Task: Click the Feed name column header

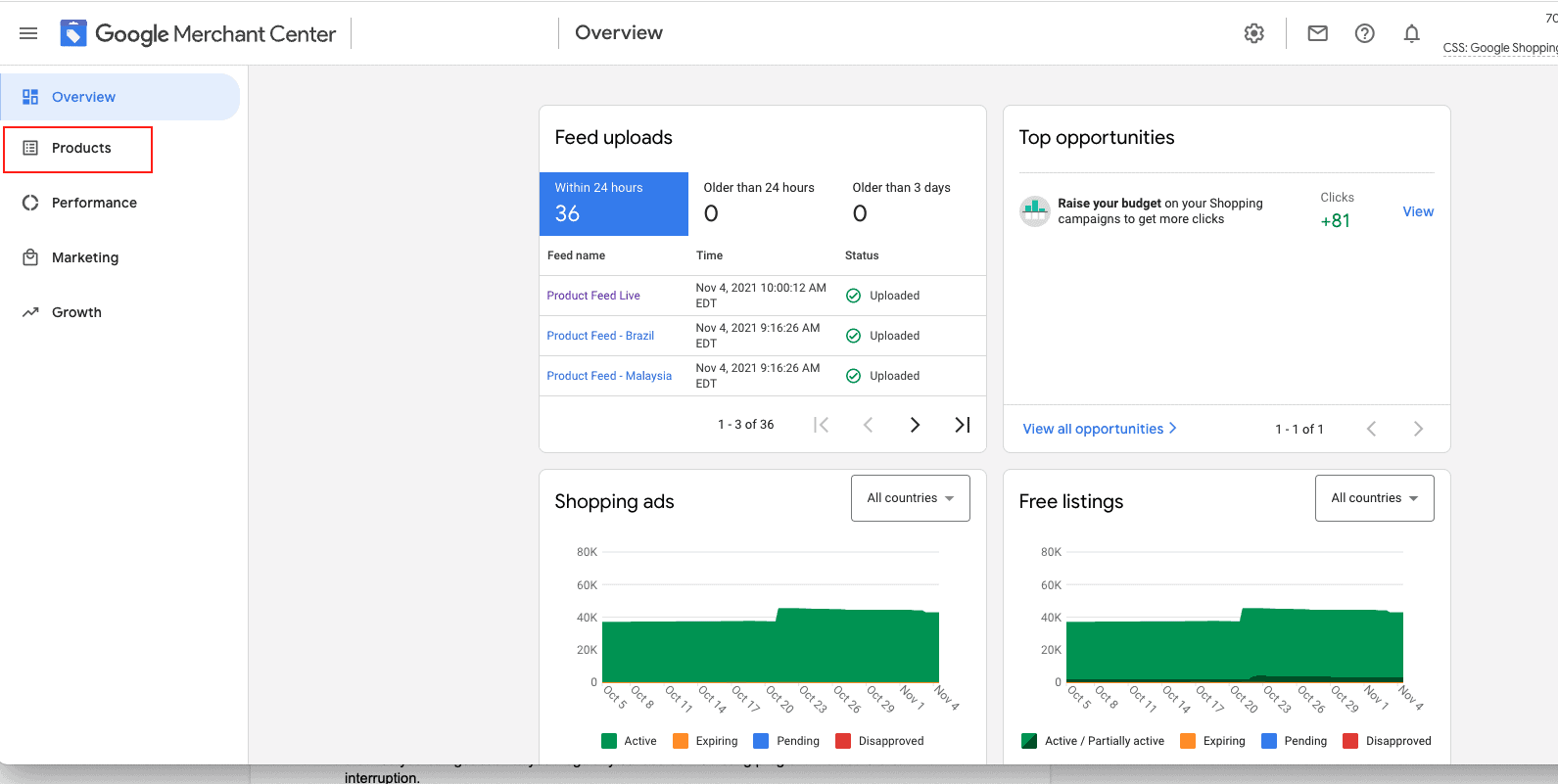Action: coord(576,255)
